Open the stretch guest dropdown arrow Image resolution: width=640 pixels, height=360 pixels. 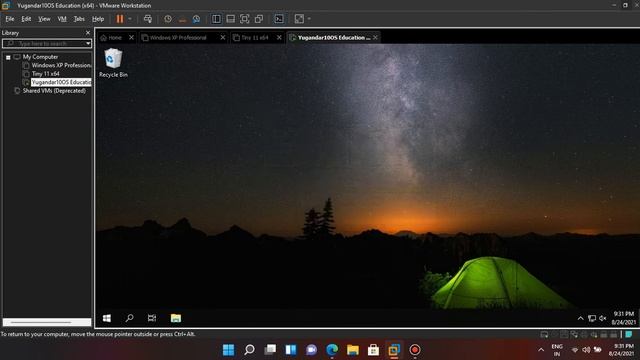pos(309,19)
